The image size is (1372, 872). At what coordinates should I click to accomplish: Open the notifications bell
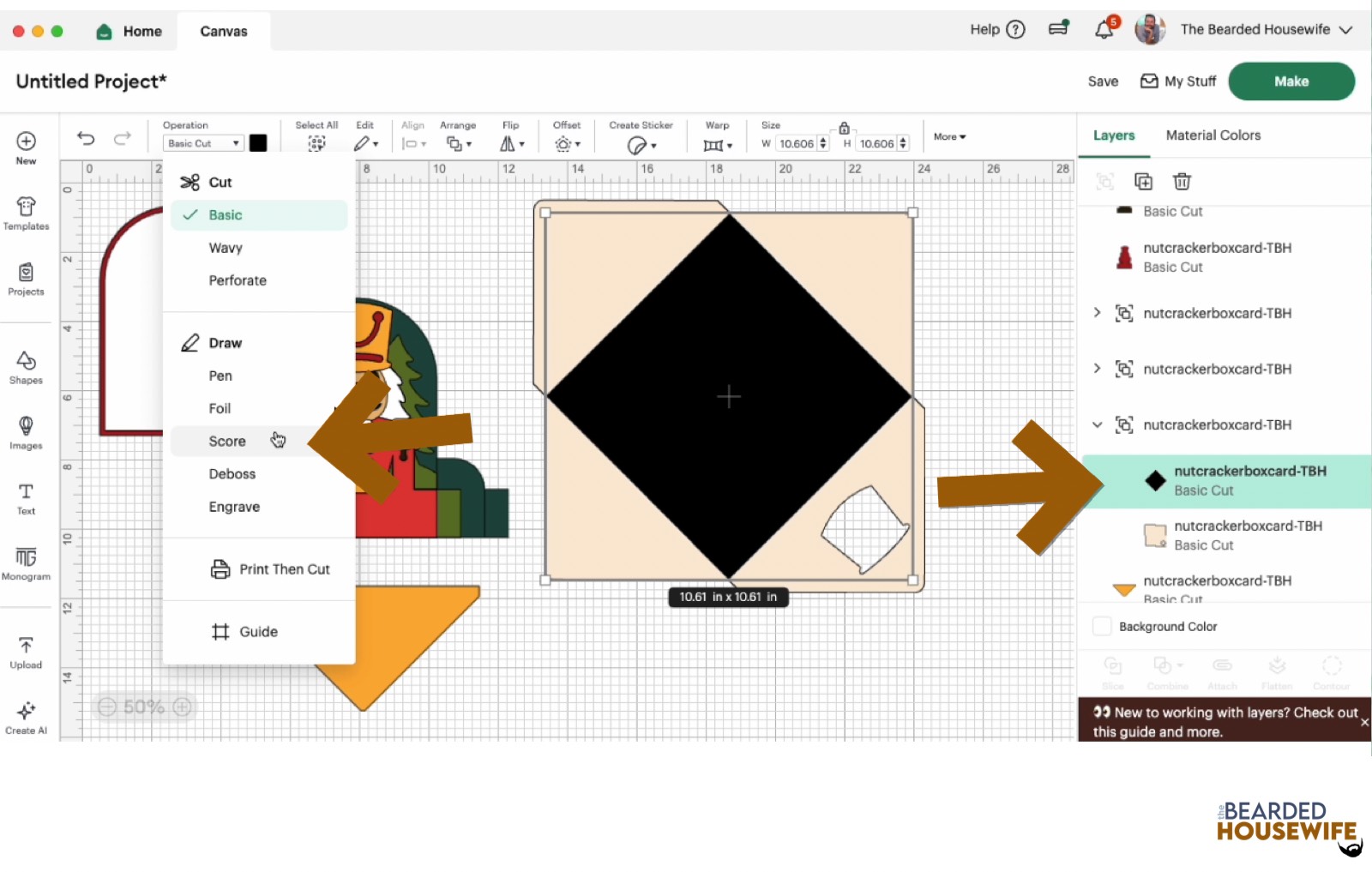(1104, 30)
